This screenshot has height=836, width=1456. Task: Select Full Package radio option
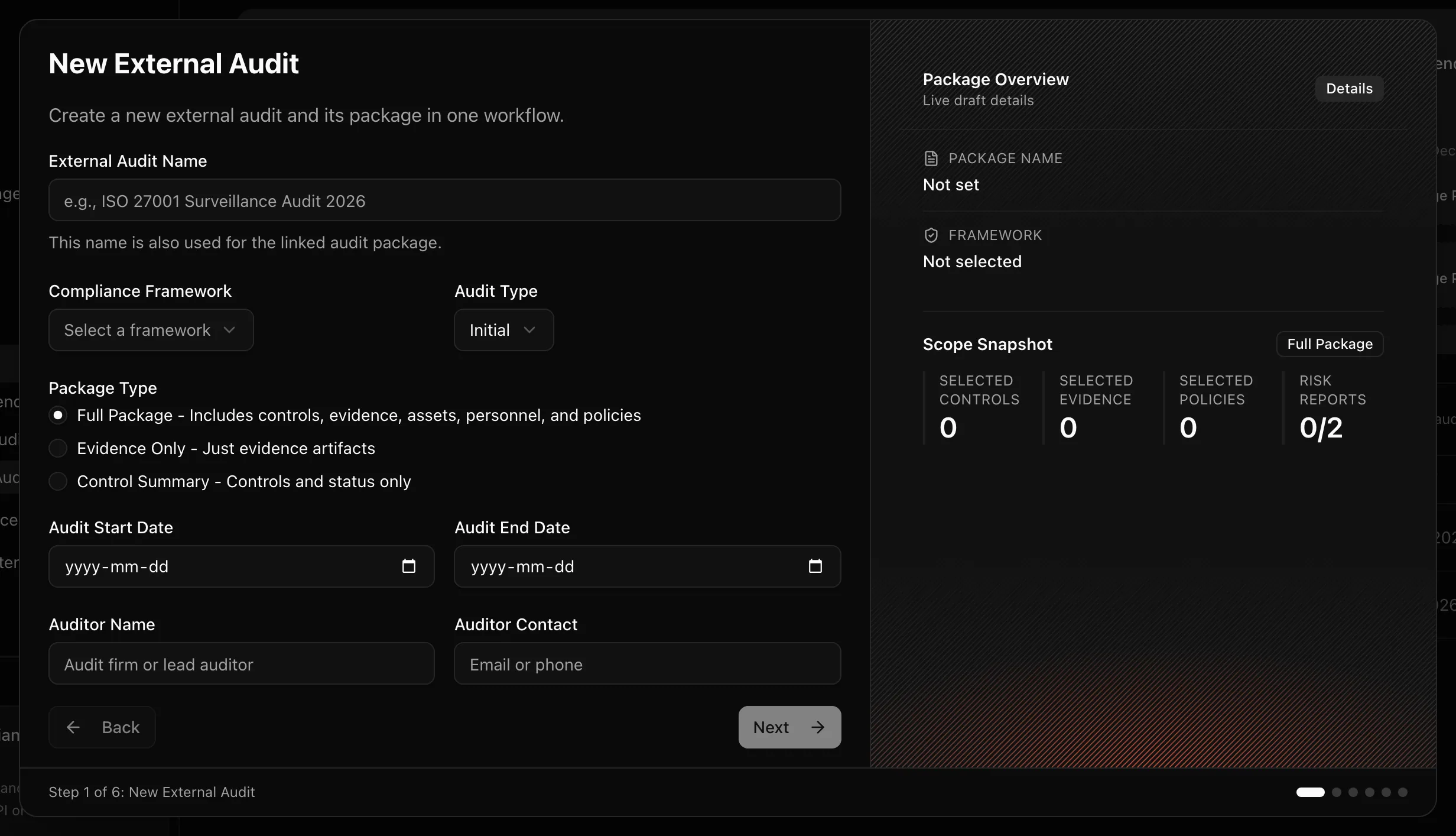(x=58, y=415)
